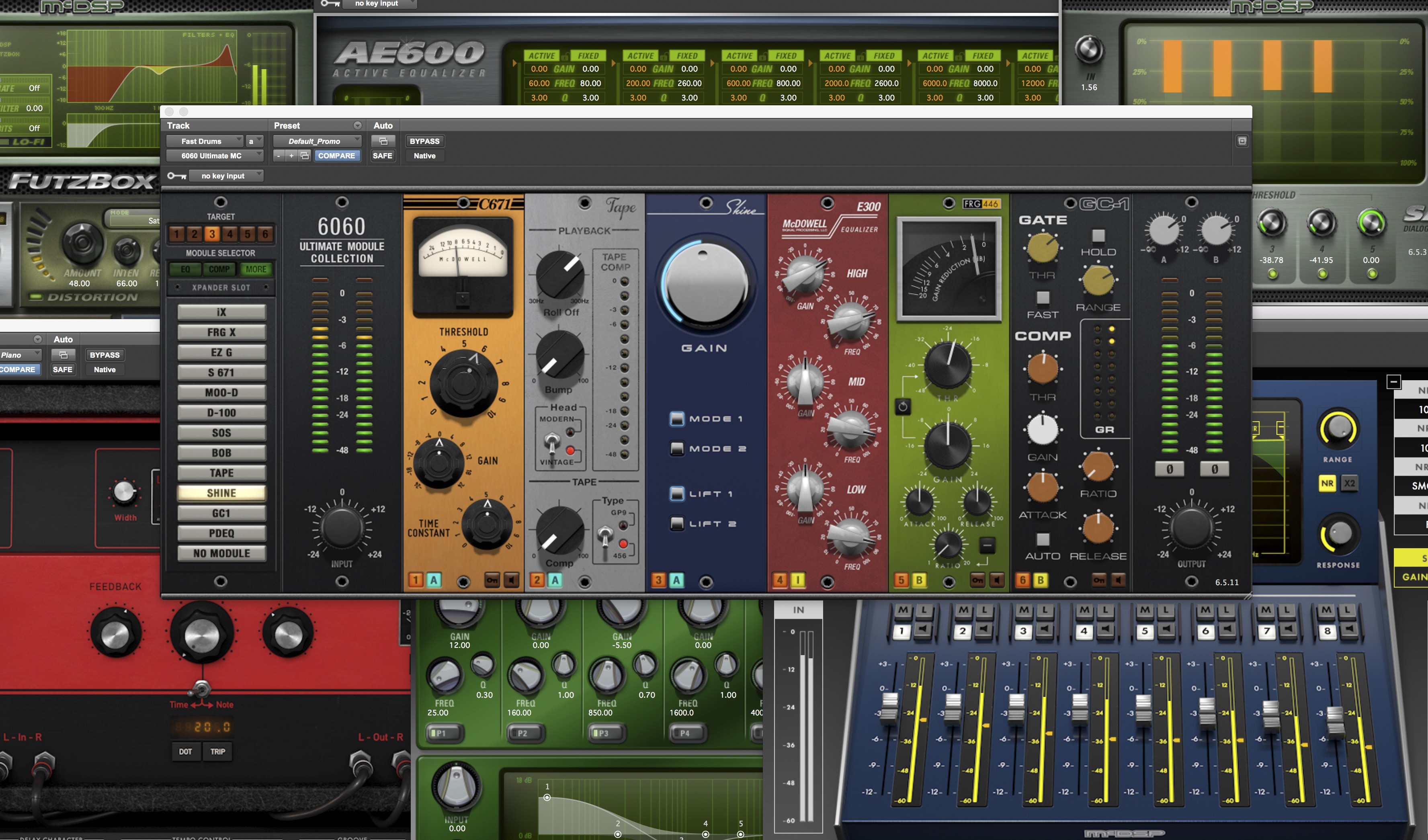Toggle the Shine Lift 1 switch

(x=676, y=494)
